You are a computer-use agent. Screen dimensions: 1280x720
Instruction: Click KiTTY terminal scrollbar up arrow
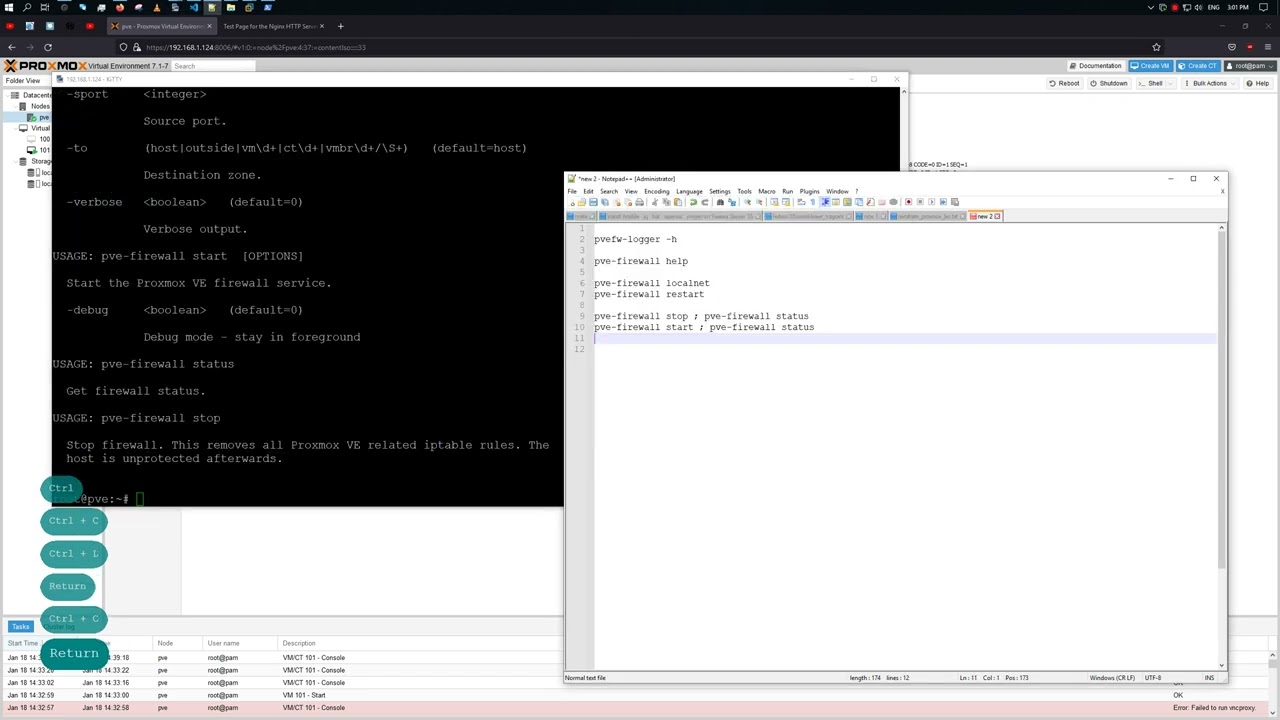click(x=904, y=92)
